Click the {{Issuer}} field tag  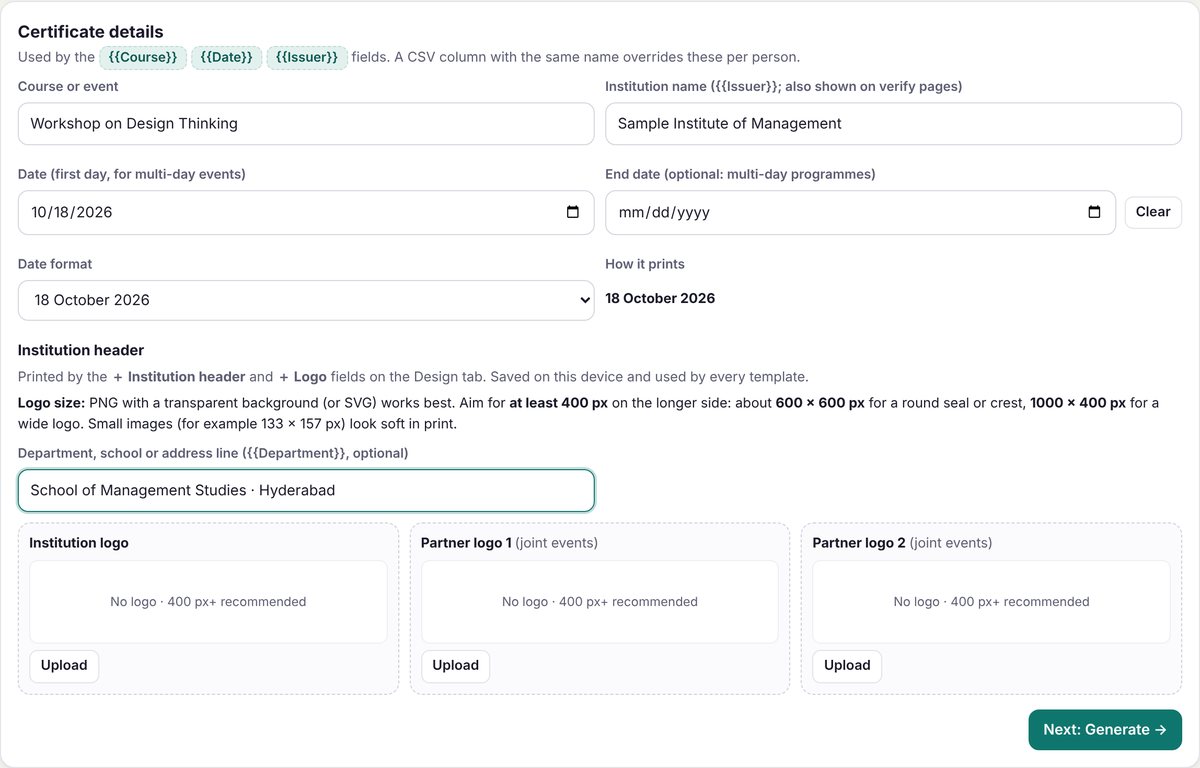click(307, 58)
